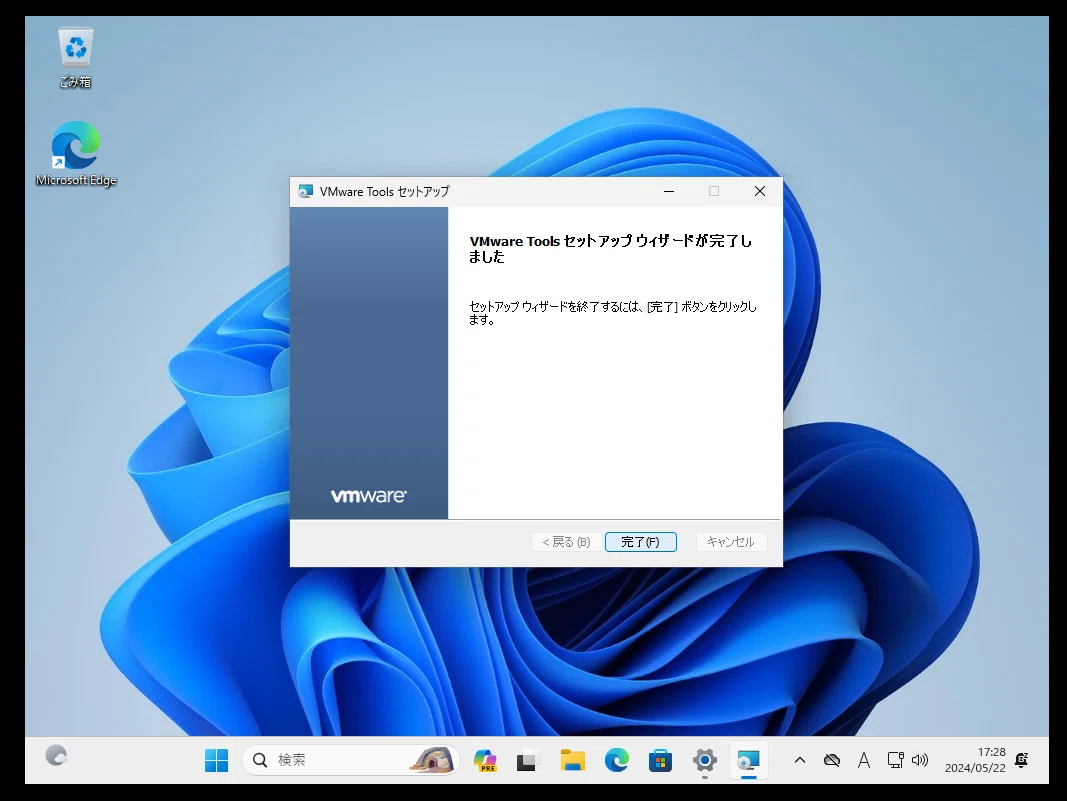This screenshot has width=1067, height=801.
Task: Click the maximize button of VMware Tools setup
Action: (x=714, y=191)
